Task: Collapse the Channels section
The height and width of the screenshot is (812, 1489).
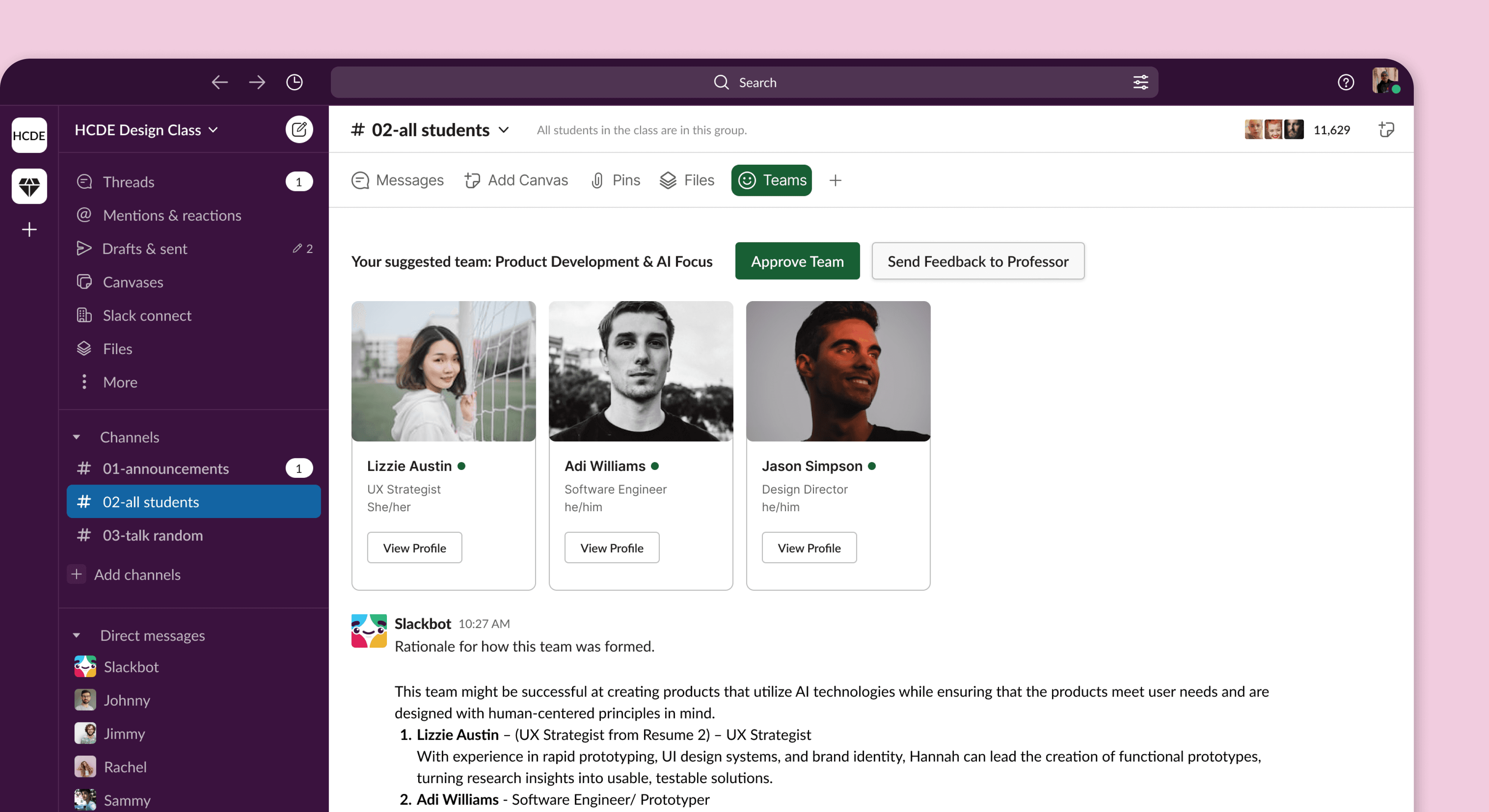Action: (76, 438)
